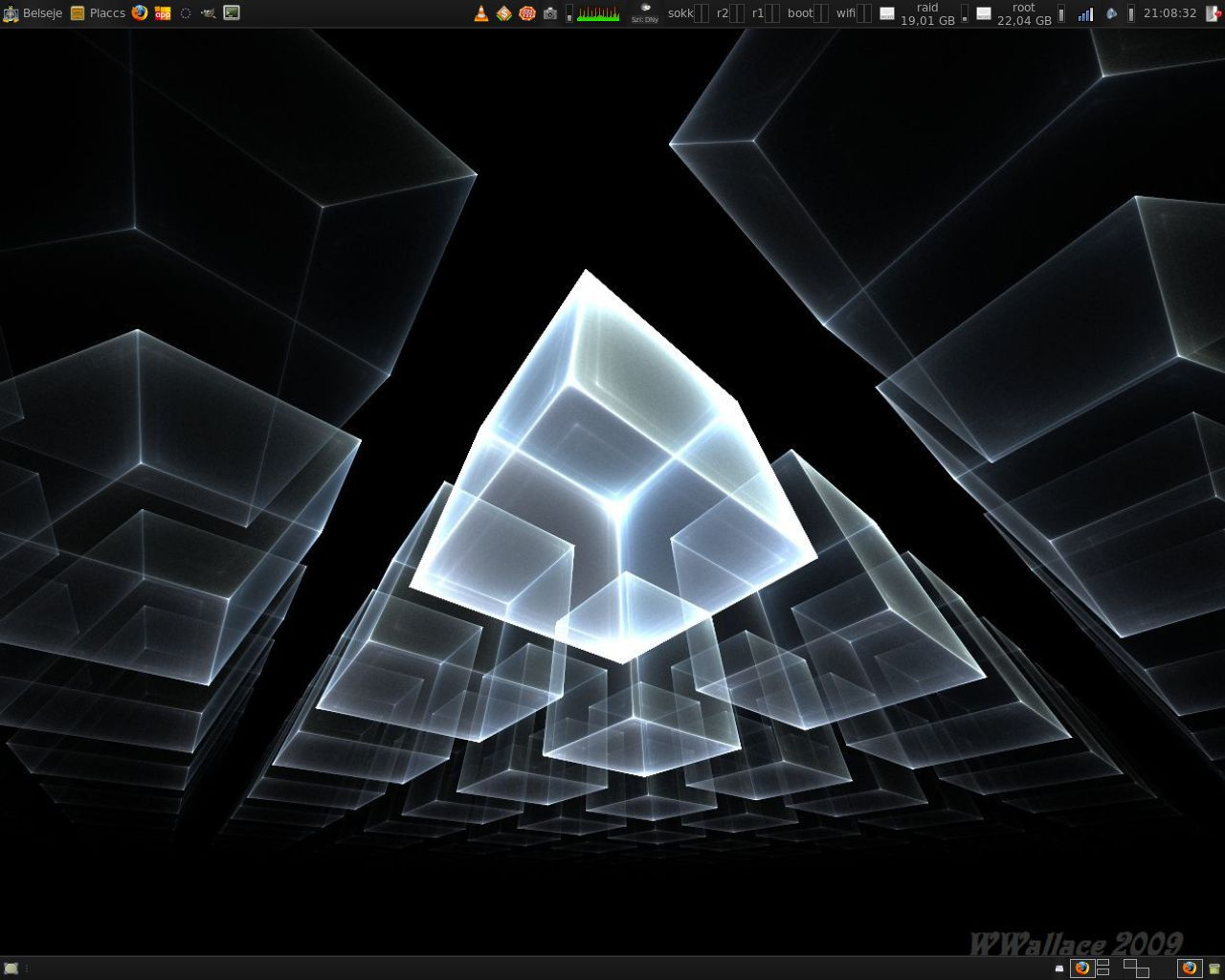Click the show desktop button

click(x=11, y=969)
